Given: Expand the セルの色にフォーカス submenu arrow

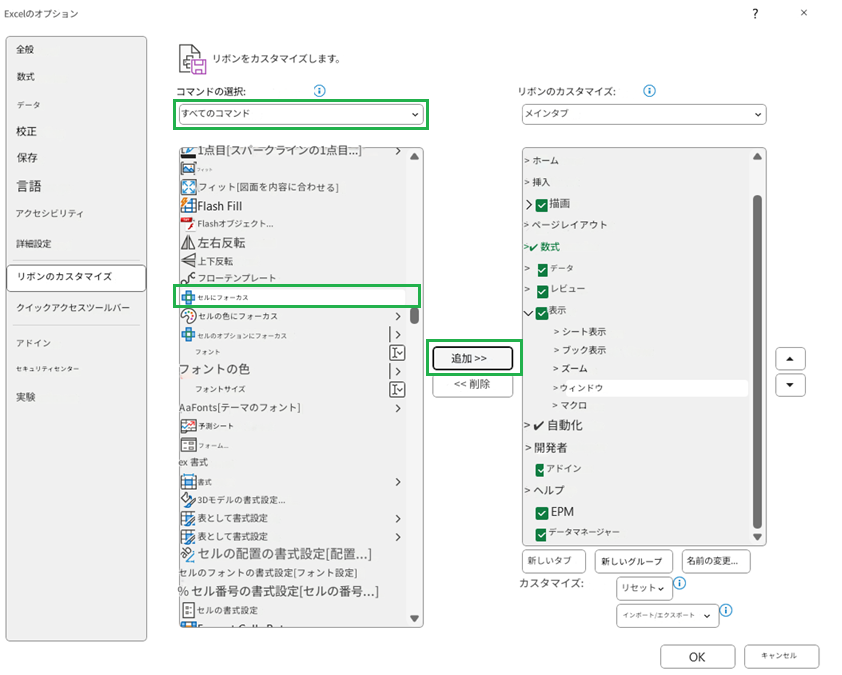Looking at the screenshot, I should [x=398, y=316].
